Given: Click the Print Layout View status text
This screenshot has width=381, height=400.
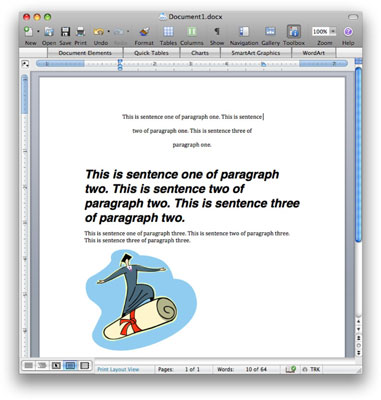Looking at the screenshot, I should [x=118, y=369].
